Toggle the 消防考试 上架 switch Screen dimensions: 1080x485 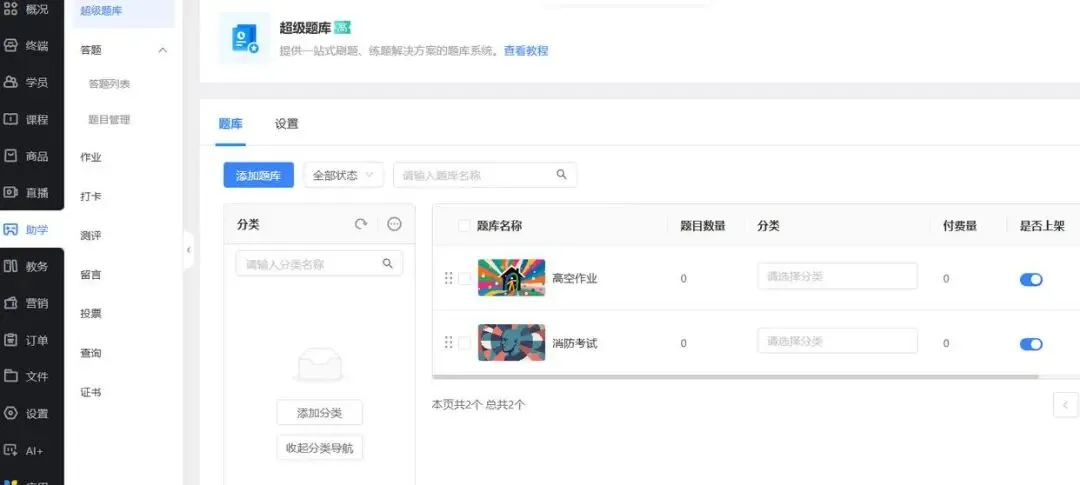coord(1030,344)
